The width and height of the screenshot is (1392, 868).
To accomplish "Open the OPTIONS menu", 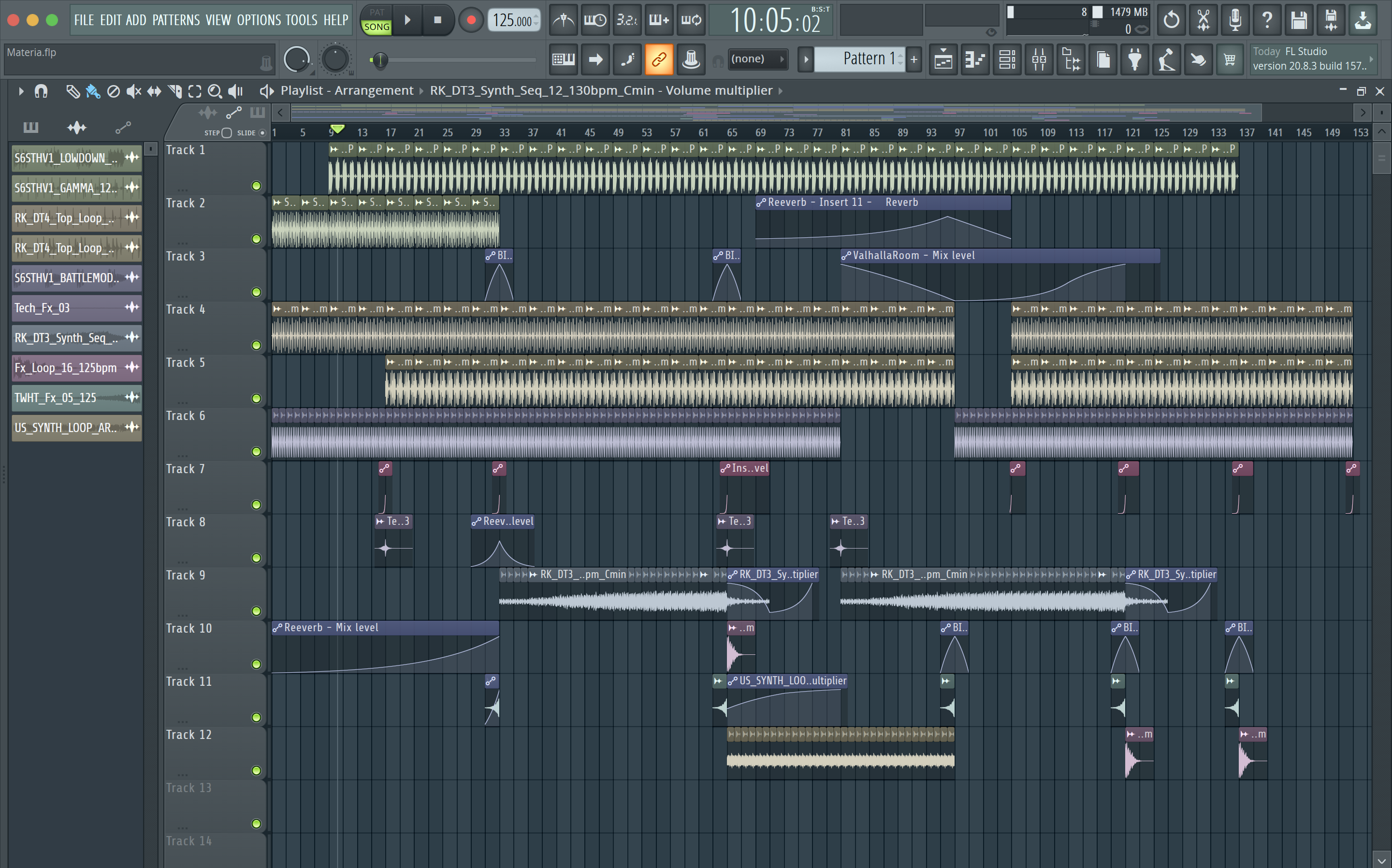I will (x=258, y=20).
